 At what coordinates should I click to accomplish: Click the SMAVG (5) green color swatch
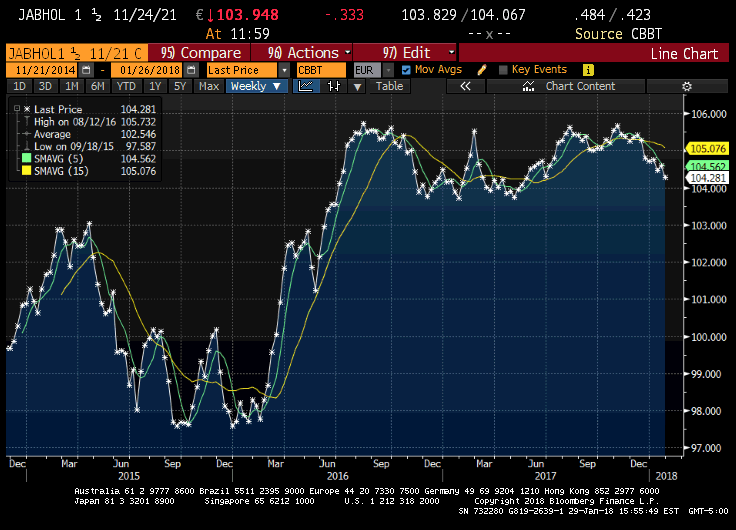click(x=26, y=159)
